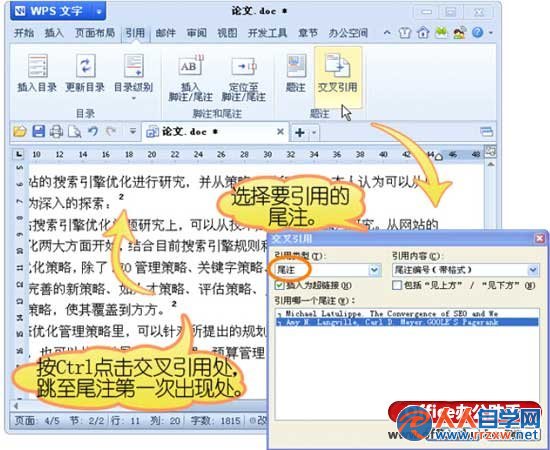Screen dimensions: 550x450
Task: Click the undo arrow in quick toolbar
Action: point(93,132)
